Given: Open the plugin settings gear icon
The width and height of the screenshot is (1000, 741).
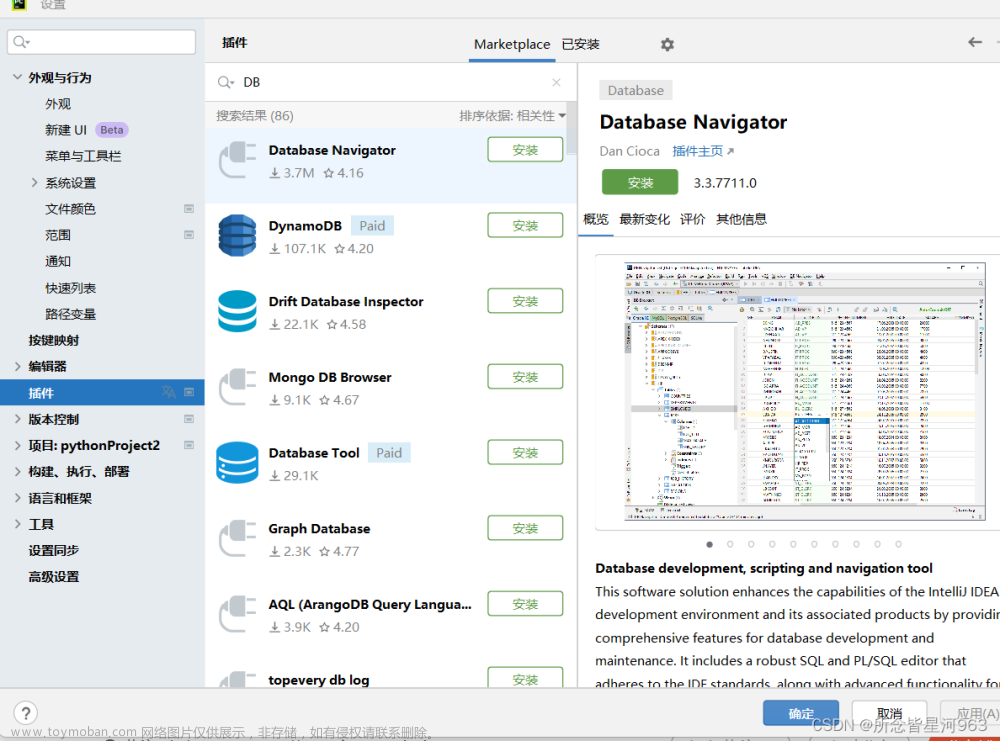Looking at the screenshot, I should 667,45.
